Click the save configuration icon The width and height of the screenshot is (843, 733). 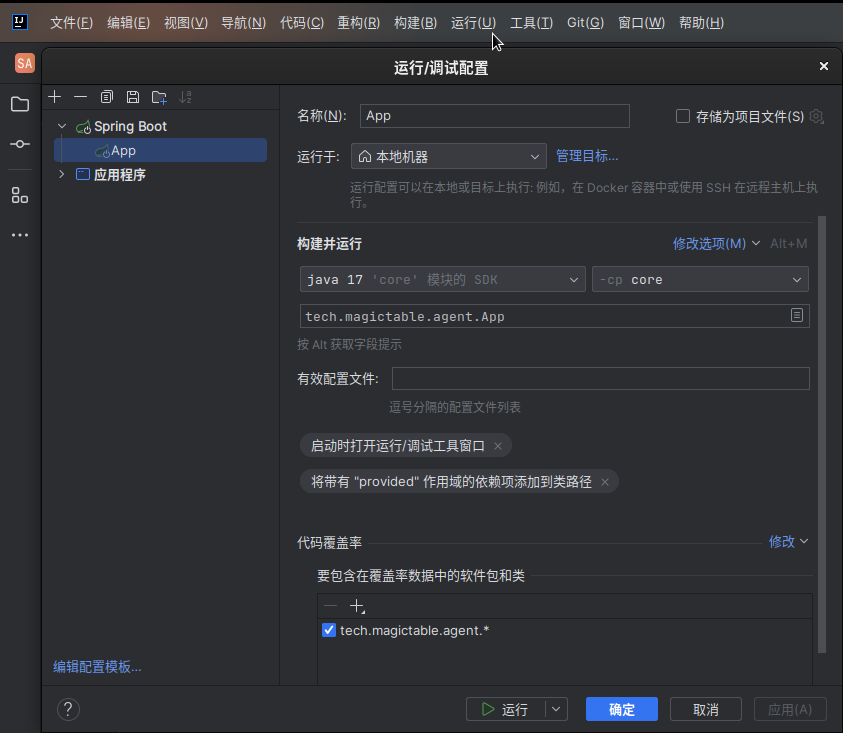(x=133, y=97)
